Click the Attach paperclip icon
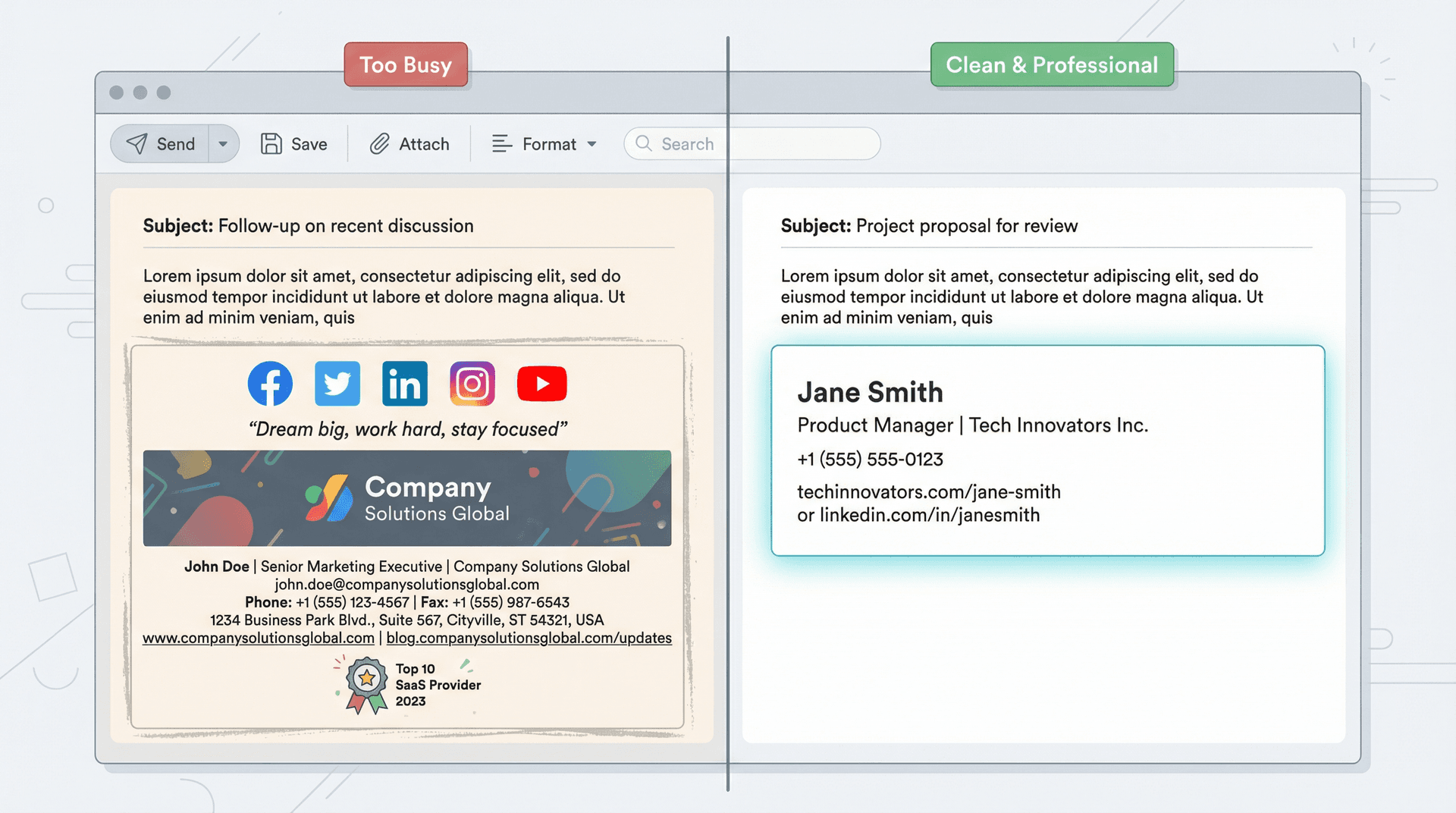 click(x=379, y=143)
